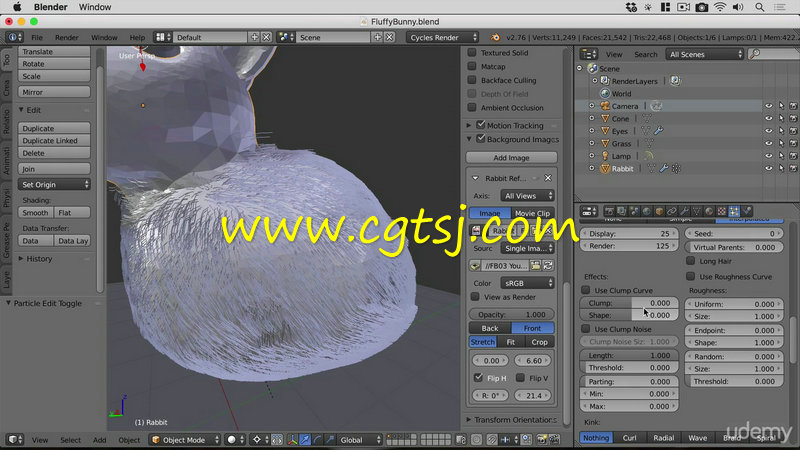Click the Rabbit particle system icon in outliner
Viewport: 800px width, 450px height.
coord(676,168)
